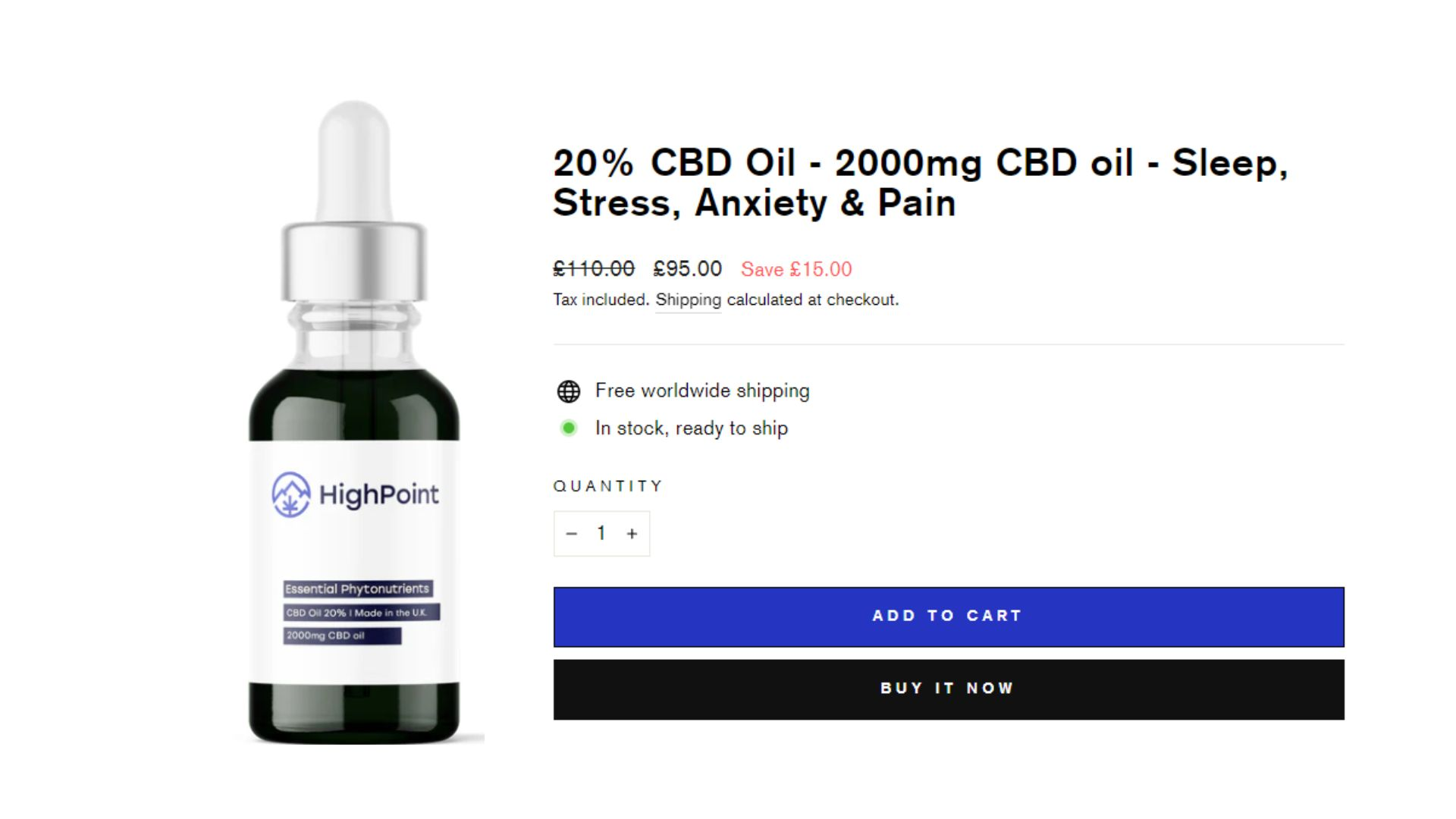Viewport: 1456px width, 819px height.
Task: Click the £95.00 sale price
Action: pos(687,269)
